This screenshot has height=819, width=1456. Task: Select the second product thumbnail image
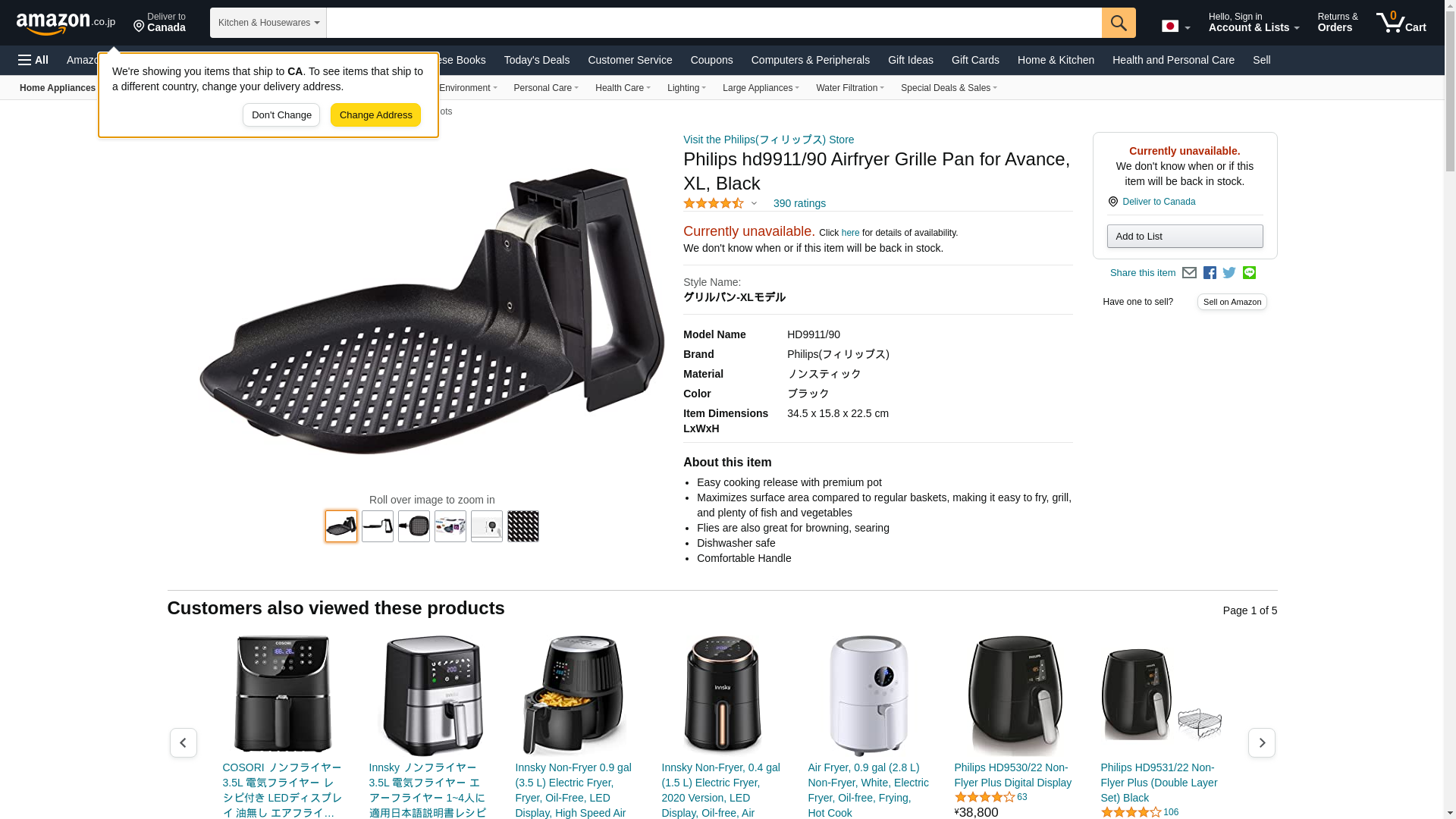pyautogui.click(x=378, y=526)
